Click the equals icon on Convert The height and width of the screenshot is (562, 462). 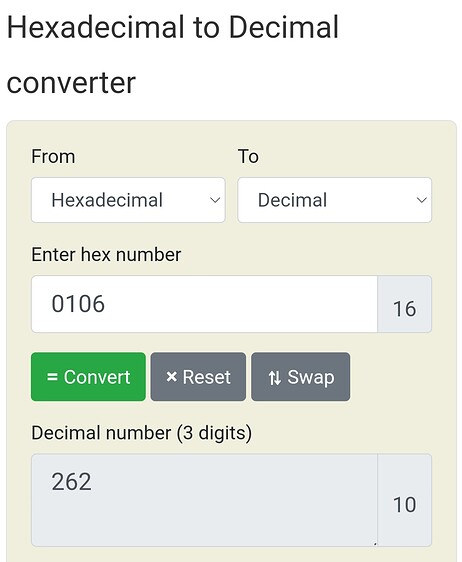(52, 377)
